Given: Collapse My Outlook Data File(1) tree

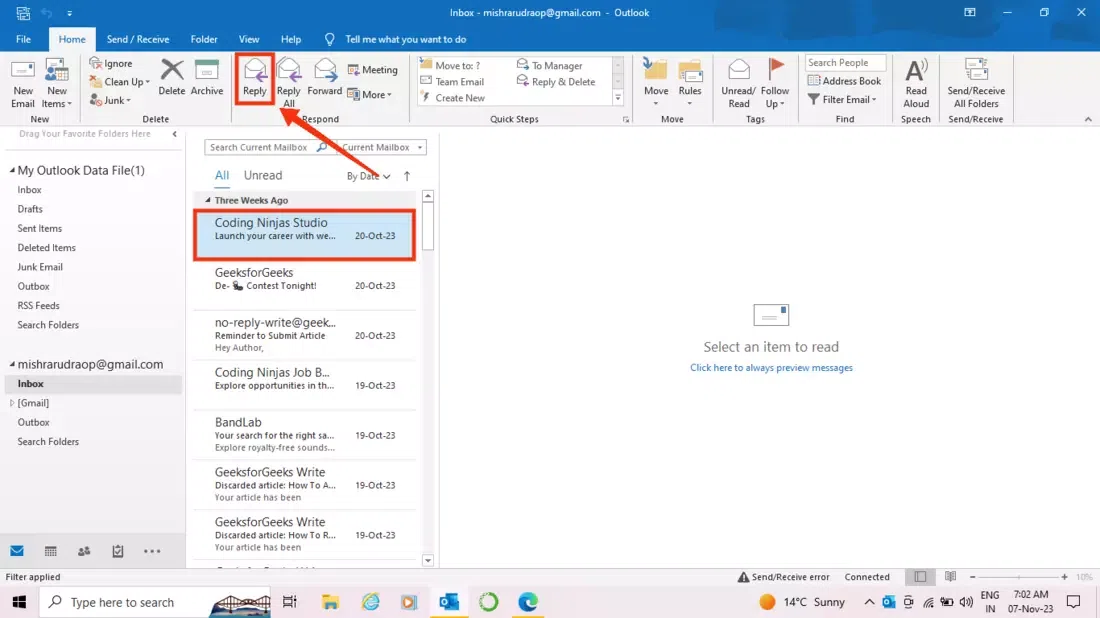Looking at the screenshot, I should click(12, 170).
